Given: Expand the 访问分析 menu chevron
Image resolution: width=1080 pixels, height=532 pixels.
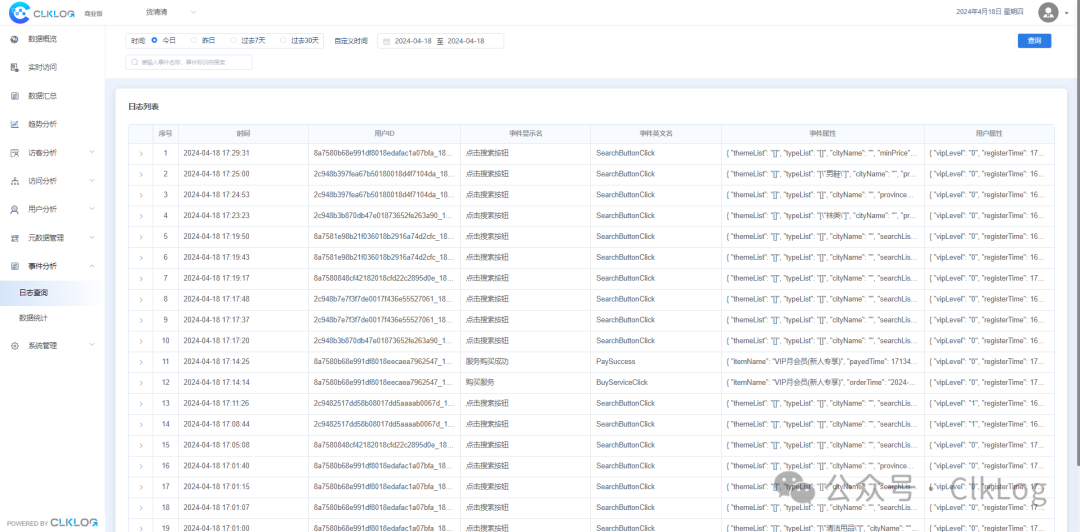Looking at the screenshot, I should point(92,181).
